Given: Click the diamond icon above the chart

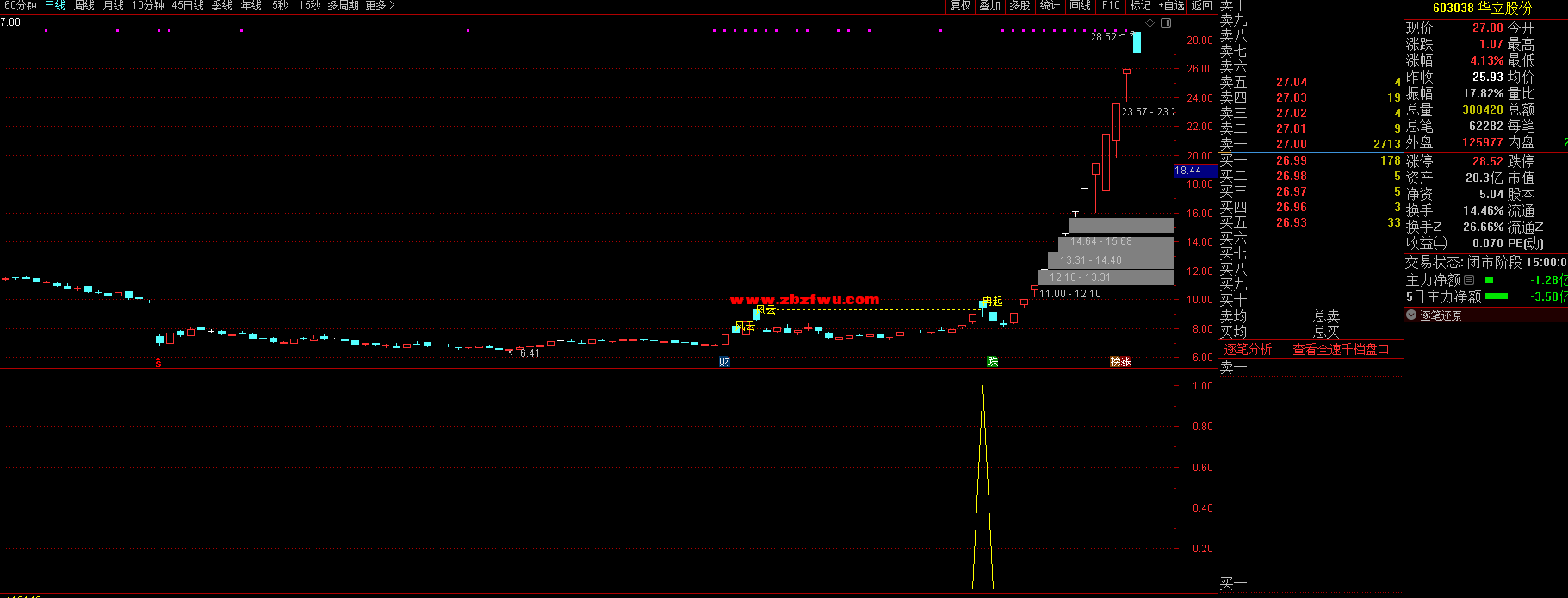Looking at the screenshot, I should pos(1150,22).
